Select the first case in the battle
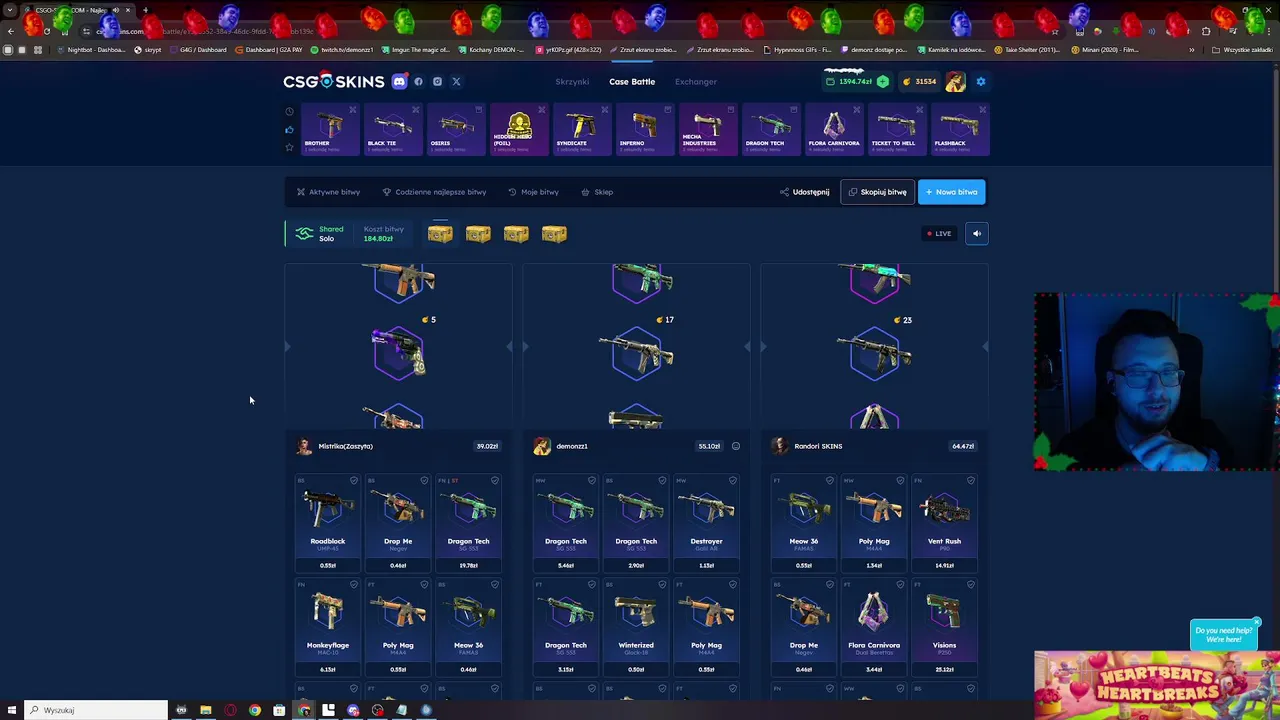 [440, 234]
